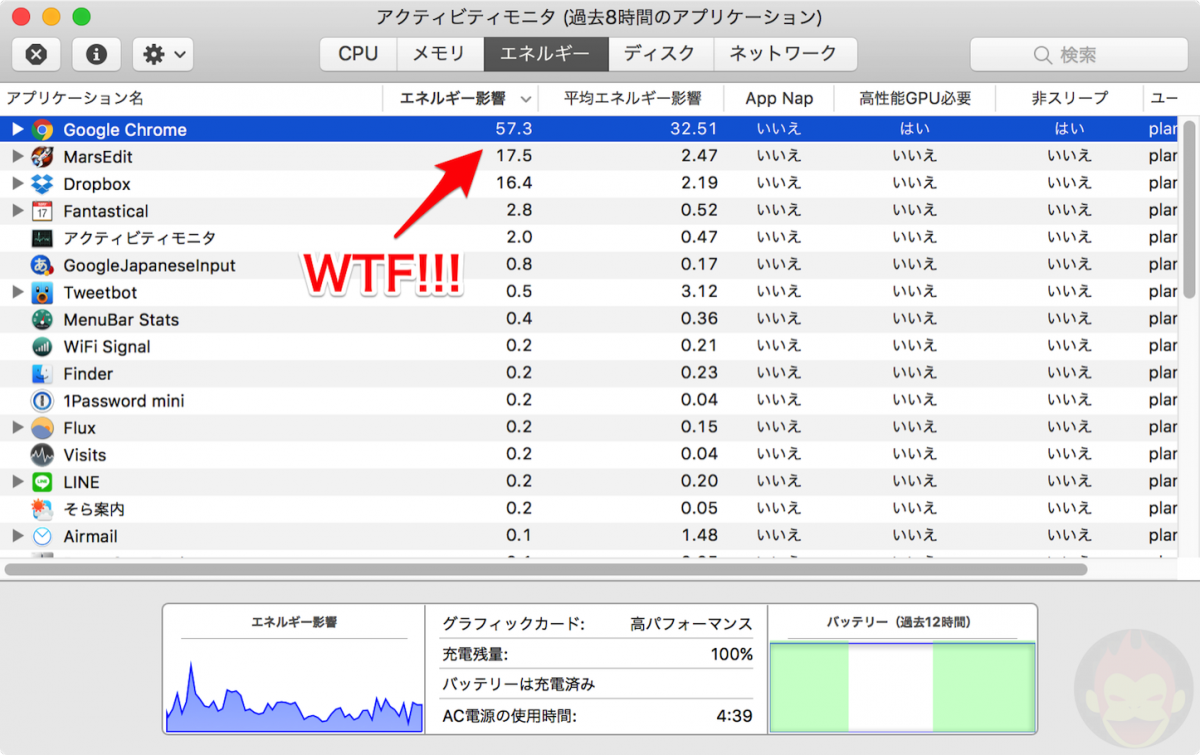This screenshot has height=755, width=1200.
Task: Open process details with the info button
Action: click(96, 54)
